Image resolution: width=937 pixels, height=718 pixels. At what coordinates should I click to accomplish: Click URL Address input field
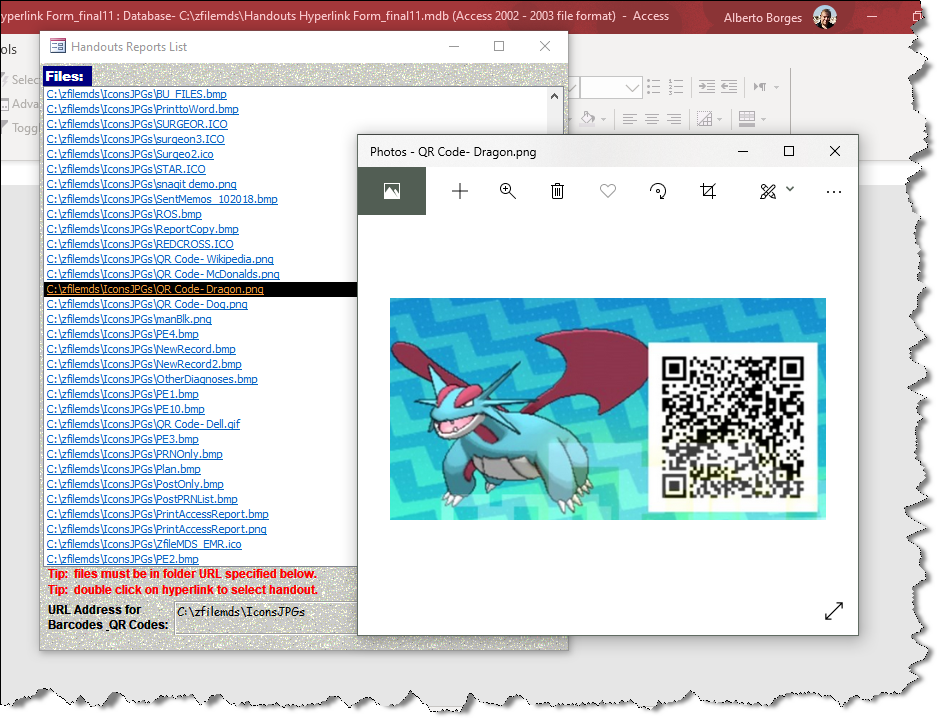pos(265,618)
